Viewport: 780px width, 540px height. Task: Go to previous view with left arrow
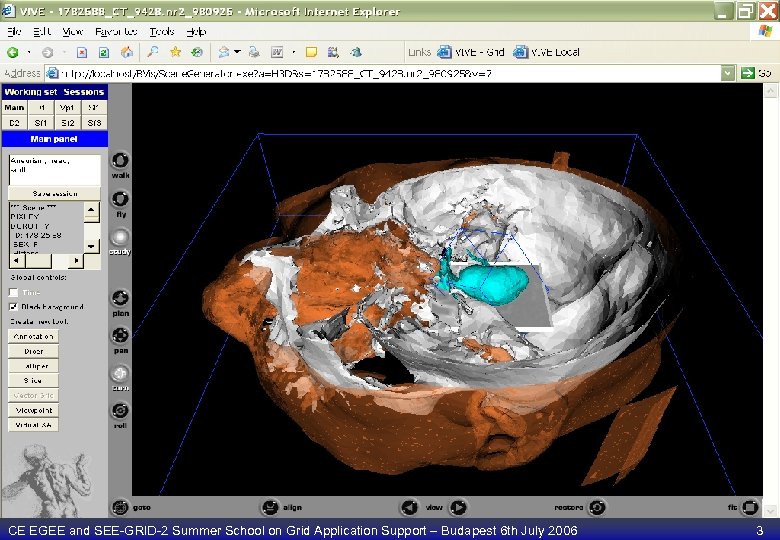point(409,507)
